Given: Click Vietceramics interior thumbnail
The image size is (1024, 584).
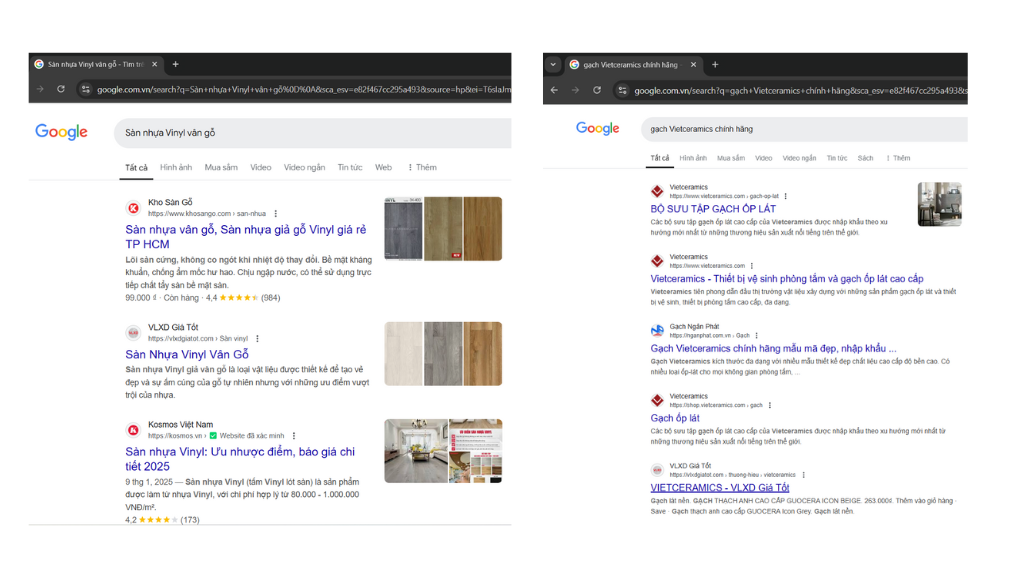Looking at the screenshot, I should 939,204.
